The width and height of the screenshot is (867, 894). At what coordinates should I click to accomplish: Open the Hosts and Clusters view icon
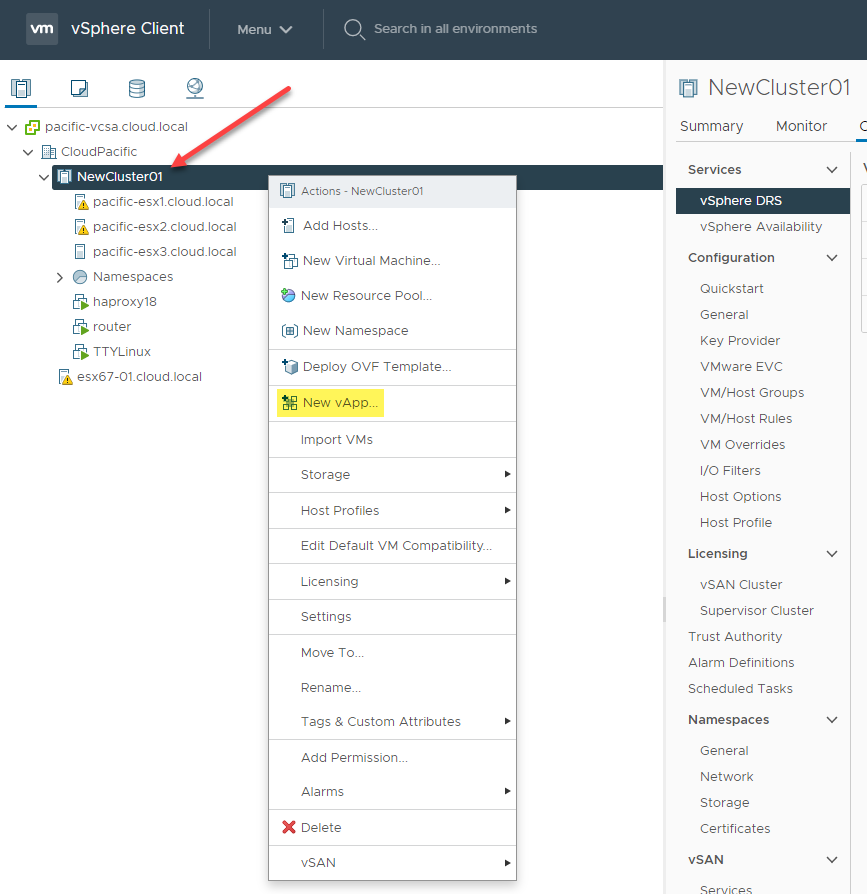(x=21, y=88)
